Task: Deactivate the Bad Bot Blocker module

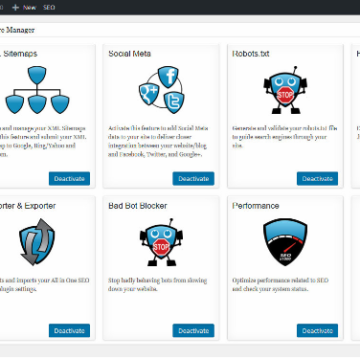Action: [x=193, y=331]
